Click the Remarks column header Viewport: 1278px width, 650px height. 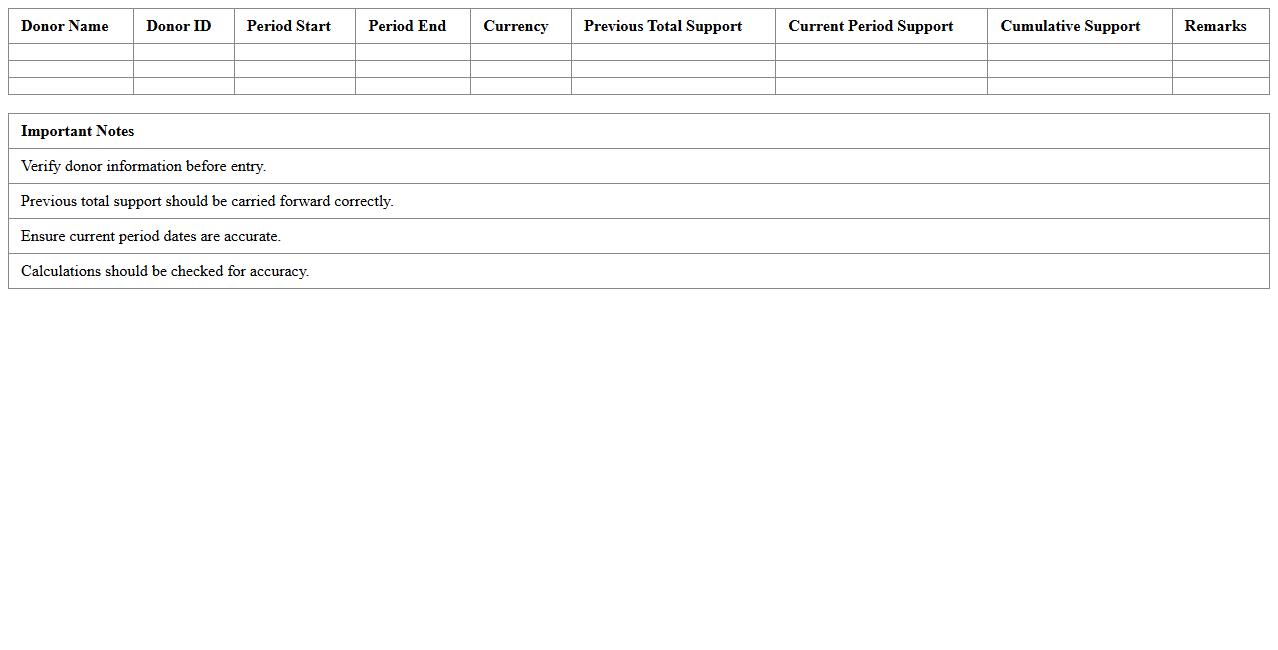[1215, 26]
